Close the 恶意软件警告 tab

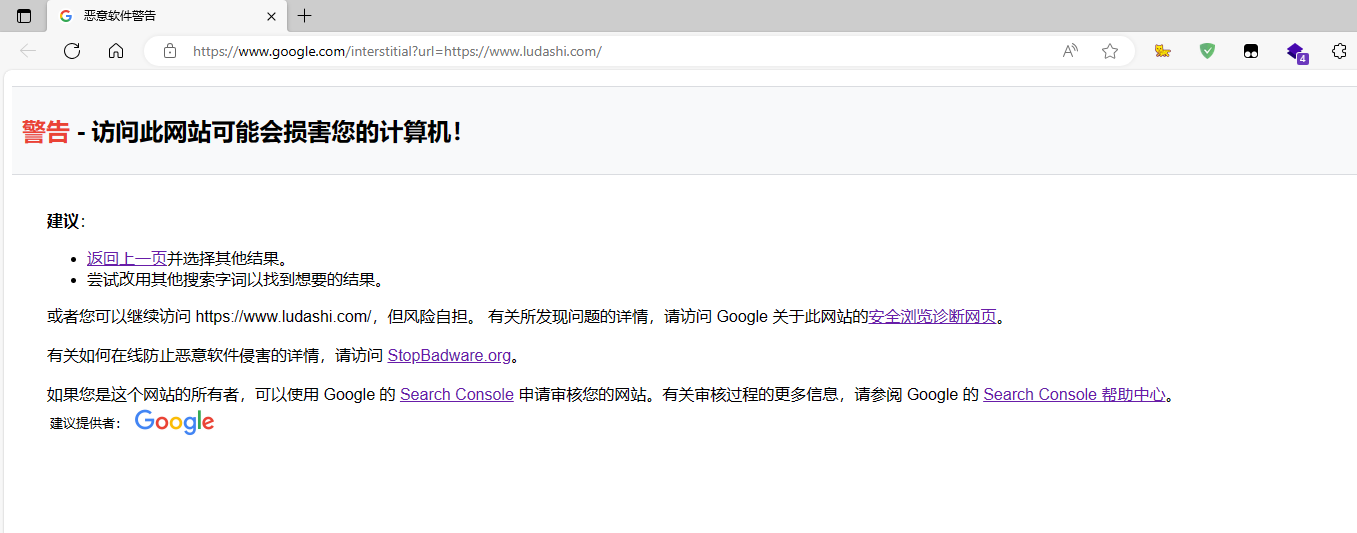coord(271,16)
